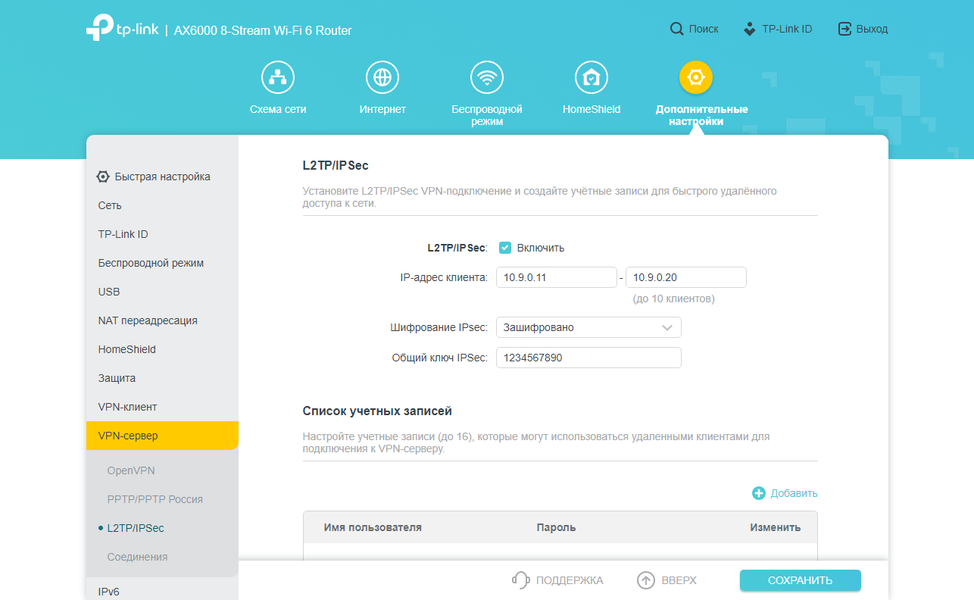
Task: Click the AX6000 8-Stream Wi-Fi 6 Router title
Action: click(263, 30)
